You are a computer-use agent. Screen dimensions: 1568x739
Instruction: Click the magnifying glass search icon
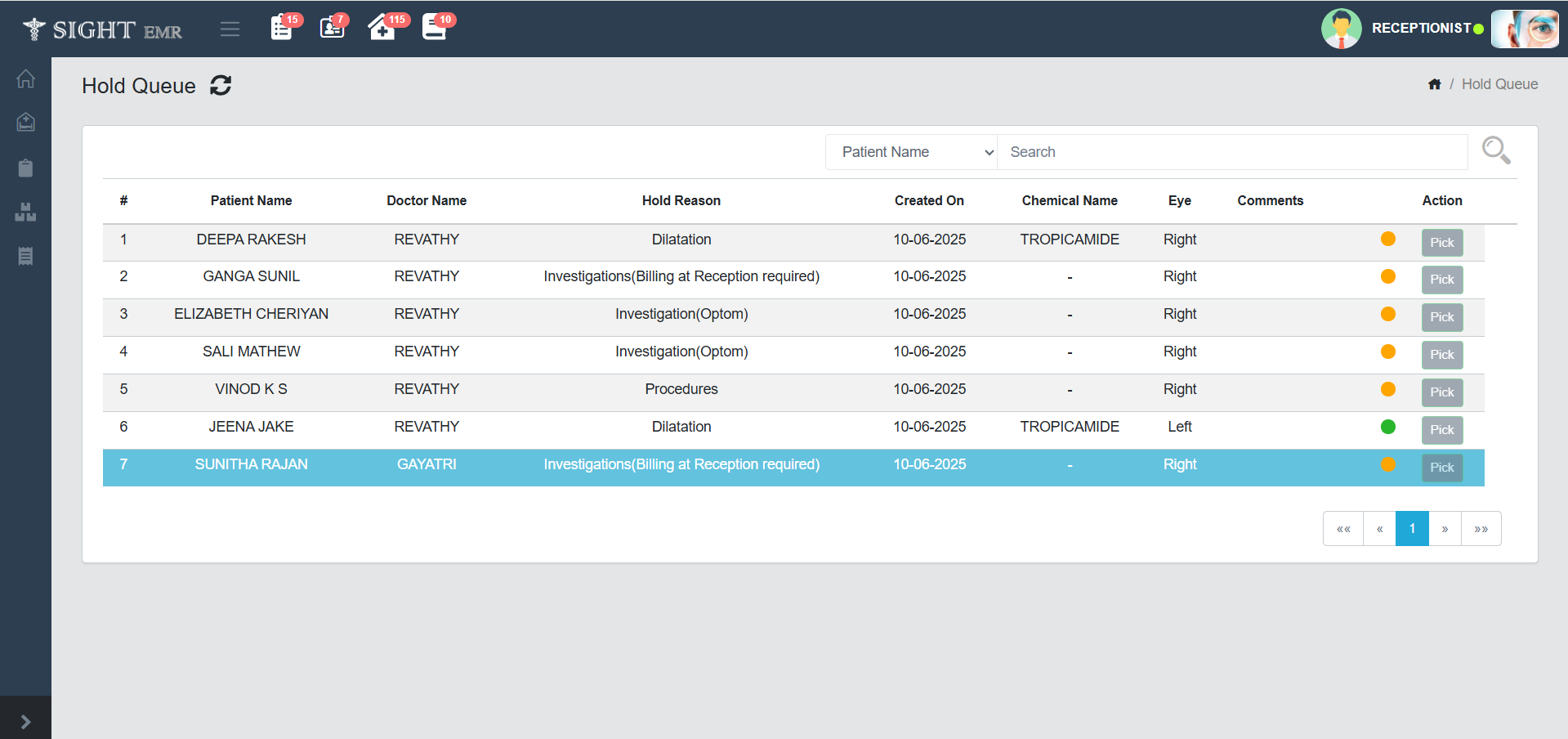click(1495, 150)
